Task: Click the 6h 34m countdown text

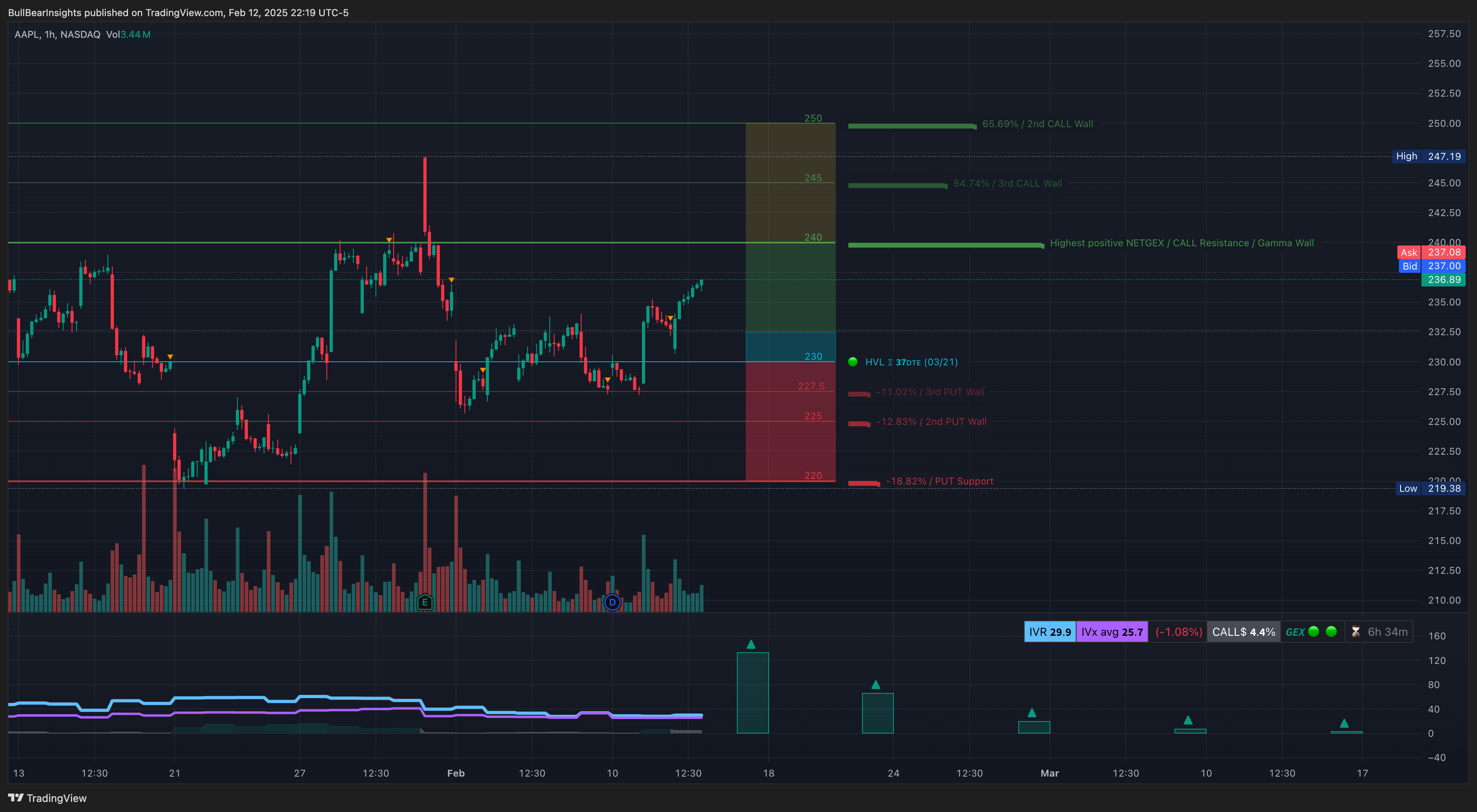Action: (1388, 631)
